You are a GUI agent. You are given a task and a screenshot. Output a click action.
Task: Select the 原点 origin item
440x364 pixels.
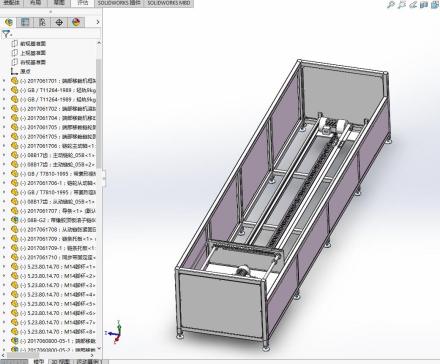point(25,71)
